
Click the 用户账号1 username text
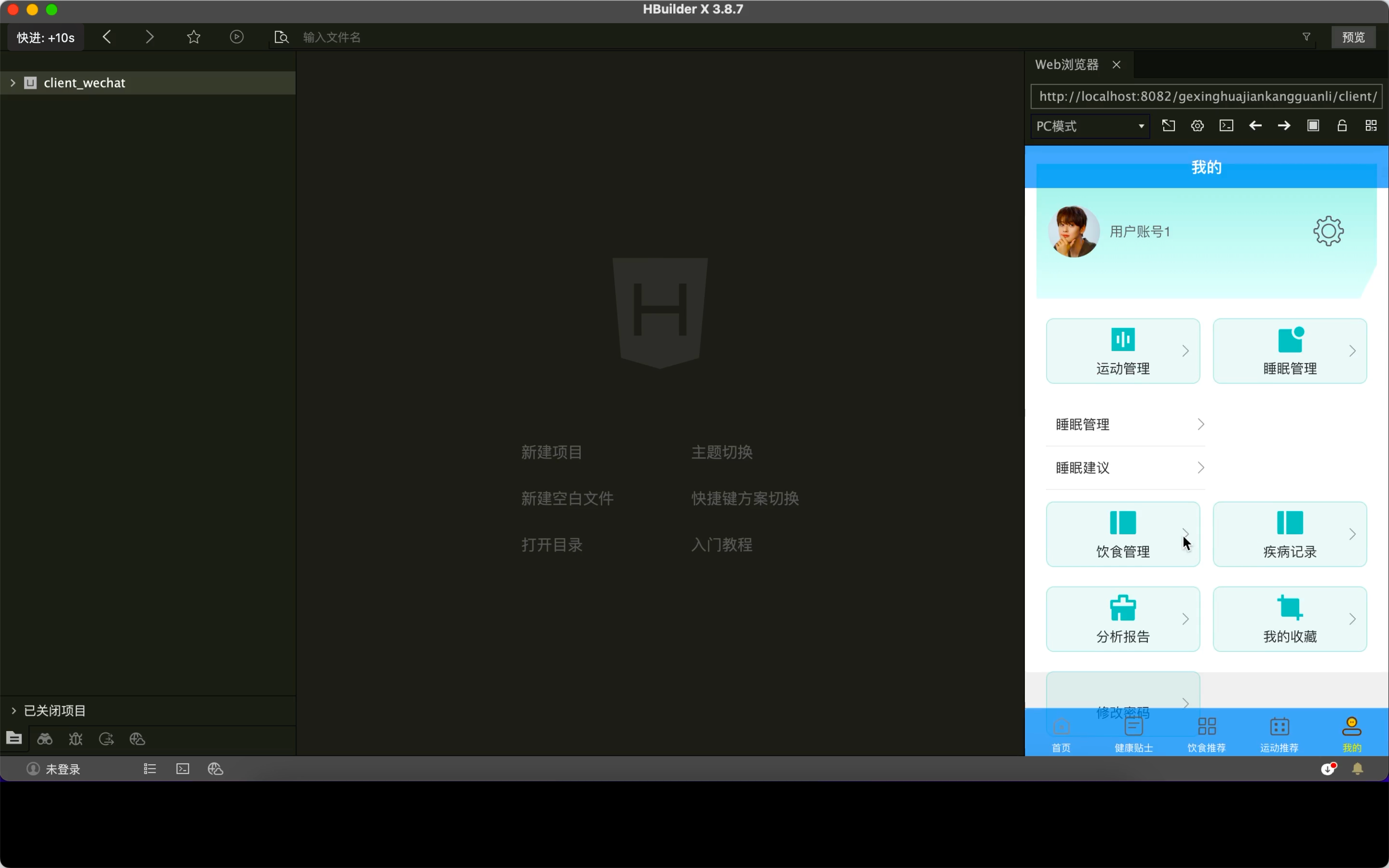[x=1139, y=231]
